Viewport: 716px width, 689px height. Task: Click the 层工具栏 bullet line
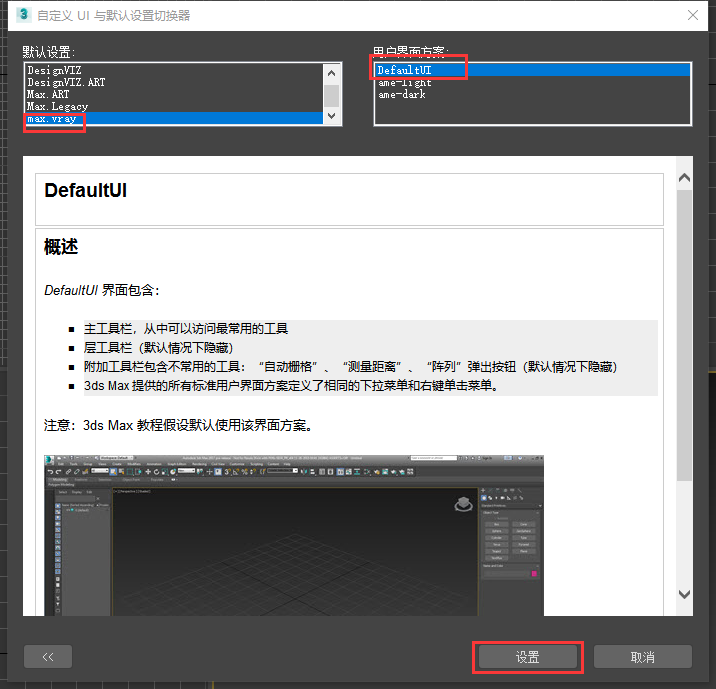tap(158, 348)
